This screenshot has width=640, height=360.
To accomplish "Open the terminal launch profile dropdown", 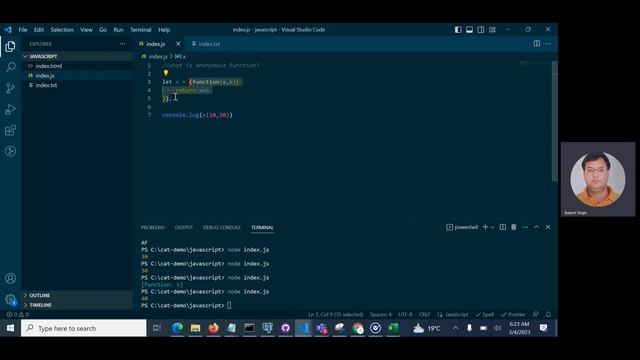I will tap(493, 227).
